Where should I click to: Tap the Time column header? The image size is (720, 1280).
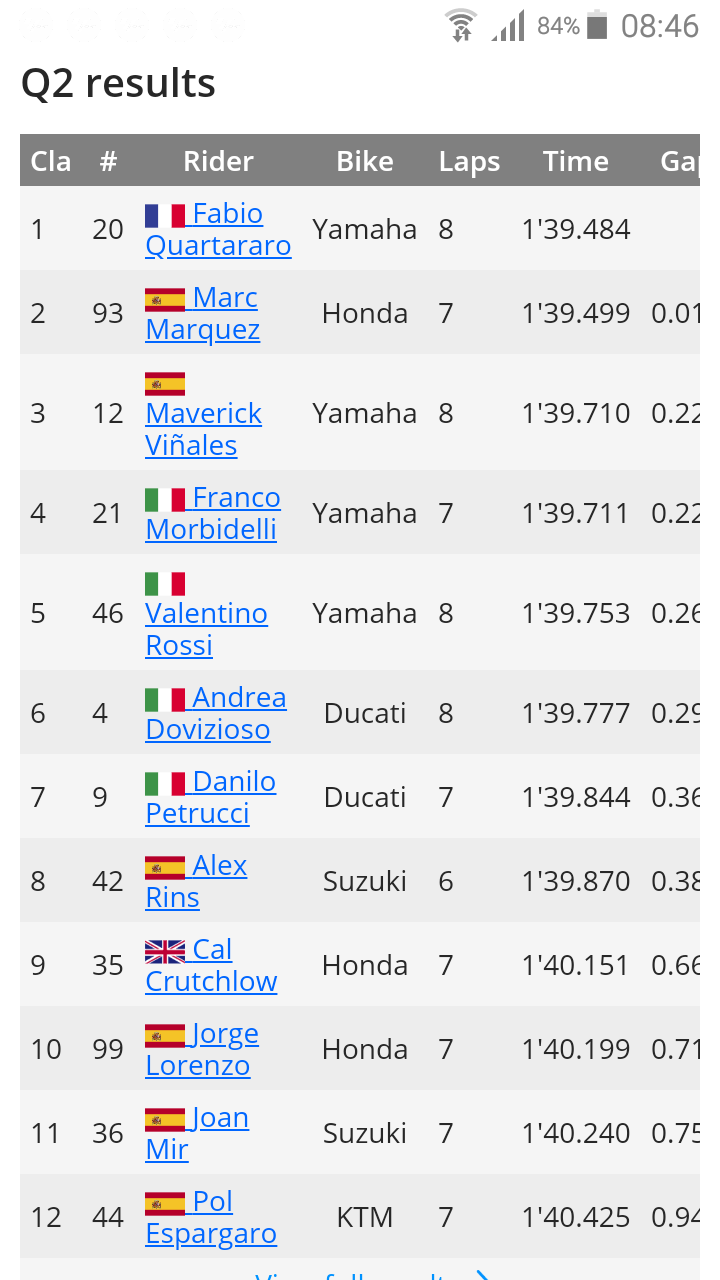coord(575,161)
